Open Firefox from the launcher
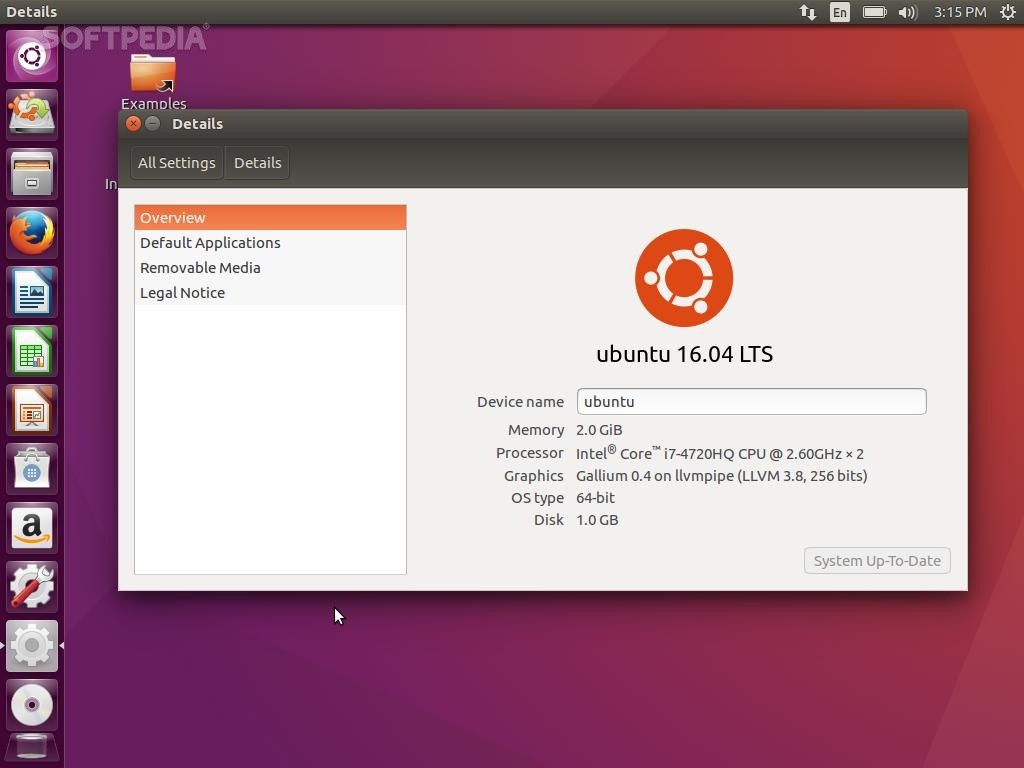The width and height of the screenshot is (1024, 768). pyautogui.click(x=31, y=232)
